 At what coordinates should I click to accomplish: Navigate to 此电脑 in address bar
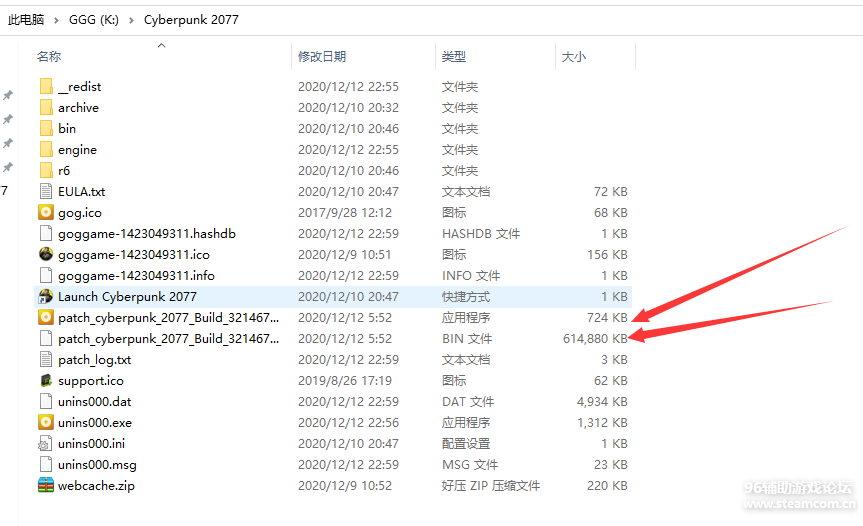coord(26,19)
